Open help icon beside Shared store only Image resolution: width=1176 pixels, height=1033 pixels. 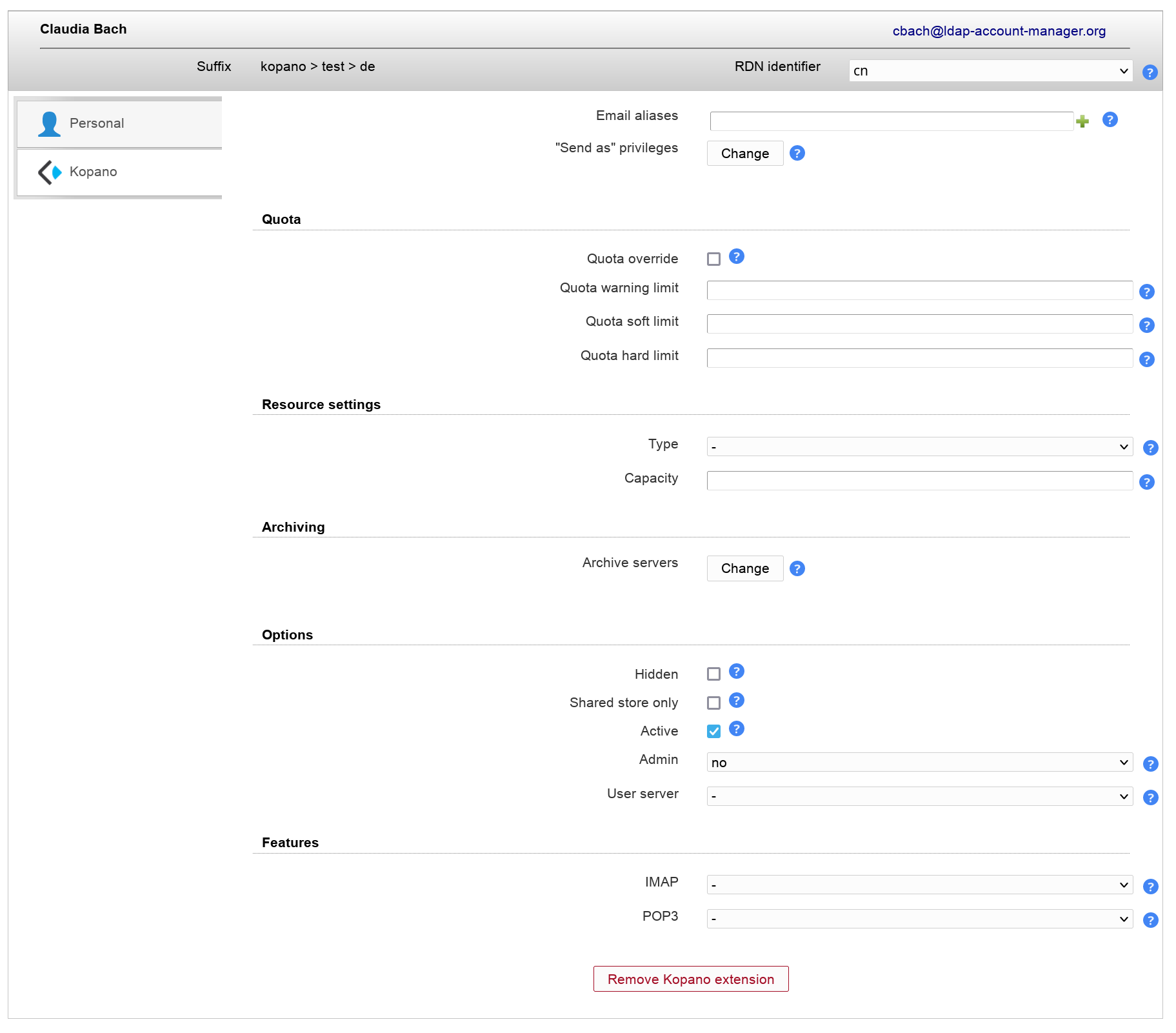click(736, 701)
